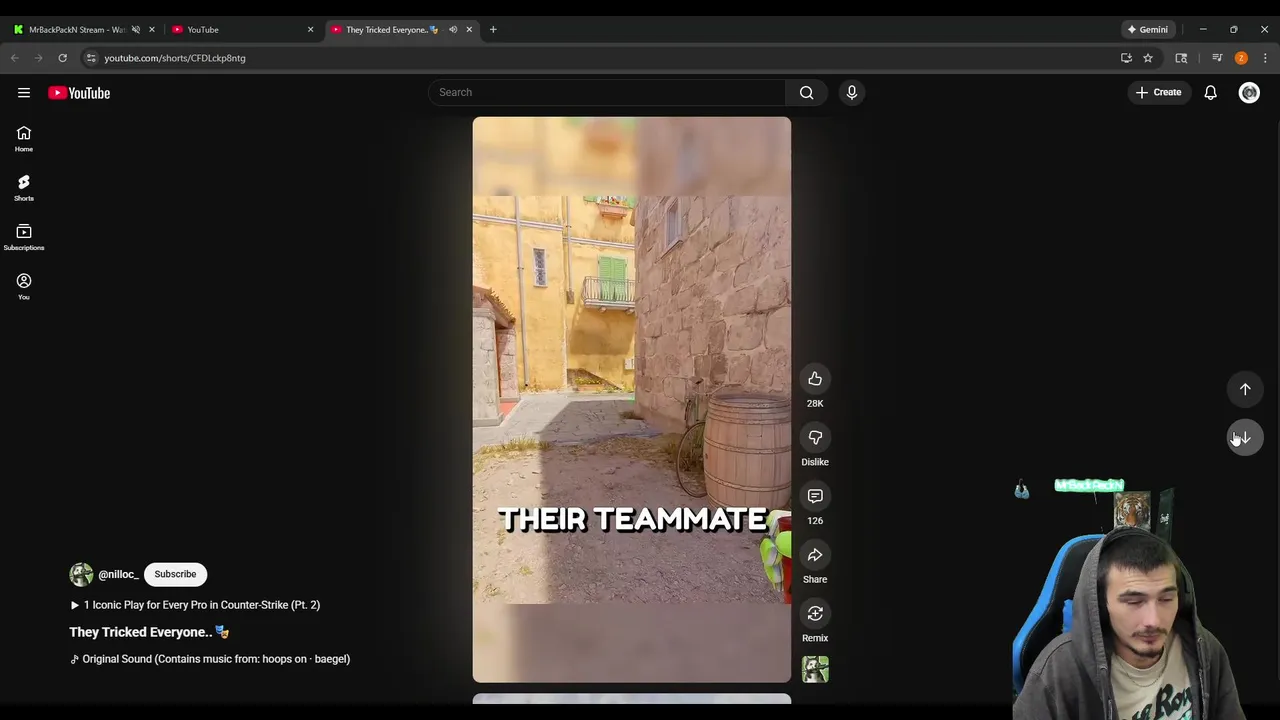The height and width of the screenshot is (720, 1280).
Task: Open a new browser tab
Action: (x=493, y=29)
